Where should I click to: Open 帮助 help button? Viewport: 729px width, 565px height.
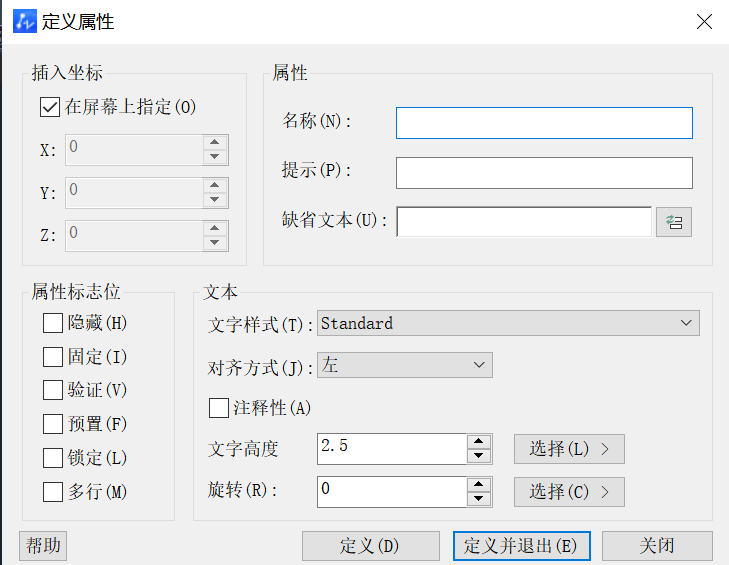coord(43,545)
